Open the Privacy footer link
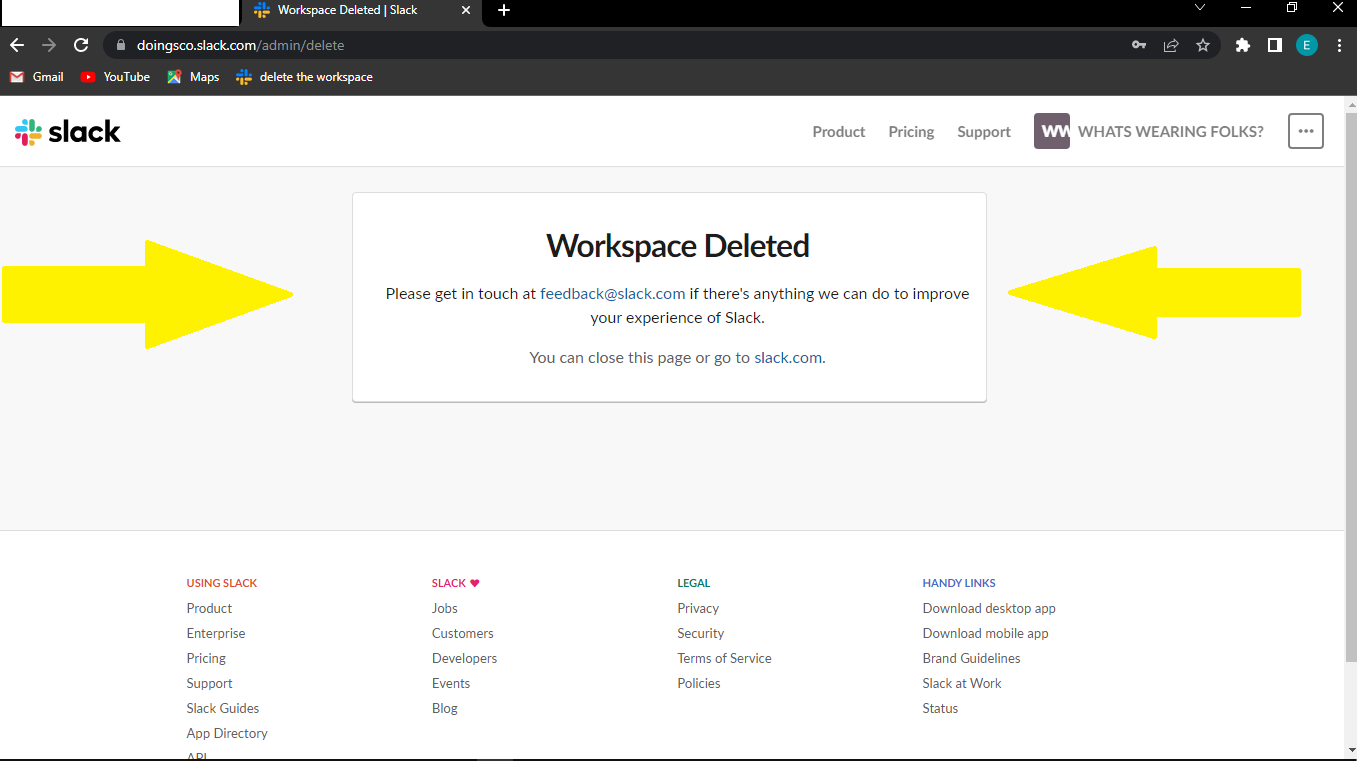 tap(698, 608)
